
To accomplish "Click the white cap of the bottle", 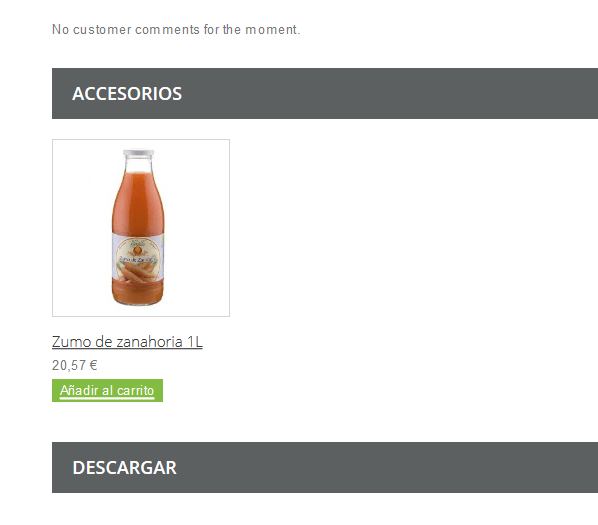I will [138, 153].
